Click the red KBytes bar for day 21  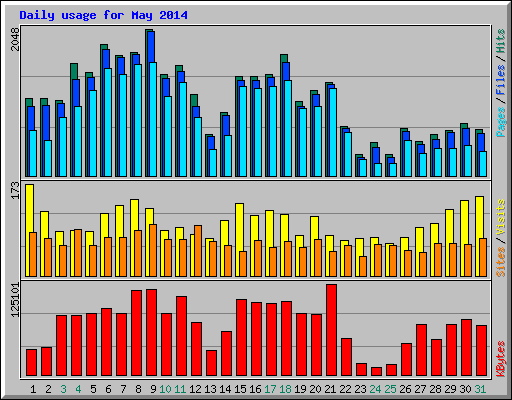pyautogui.click(x=331, y=330)
